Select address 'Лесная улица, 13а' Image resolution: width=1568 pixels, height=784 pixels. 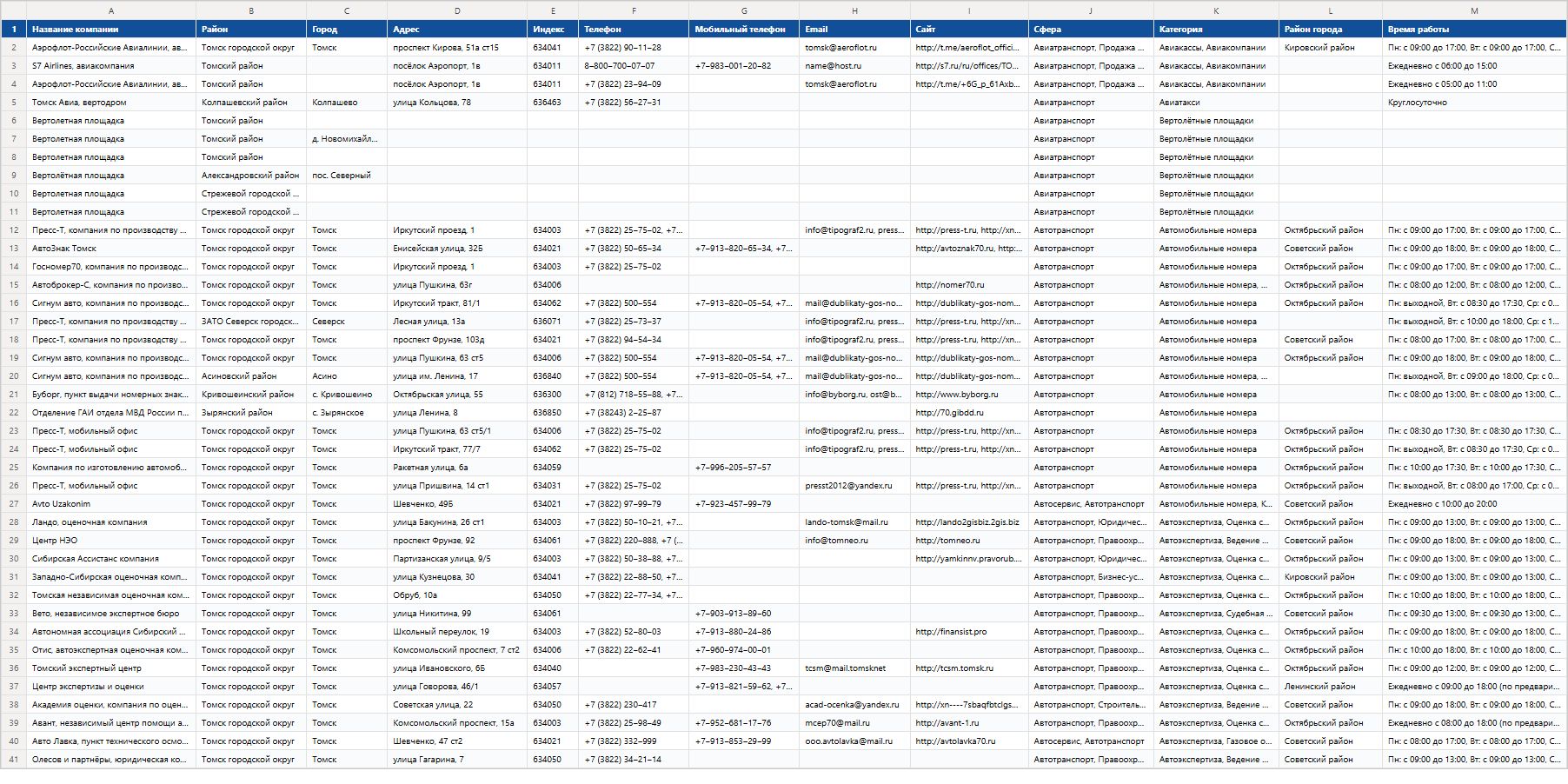click(x=457, y=322)
